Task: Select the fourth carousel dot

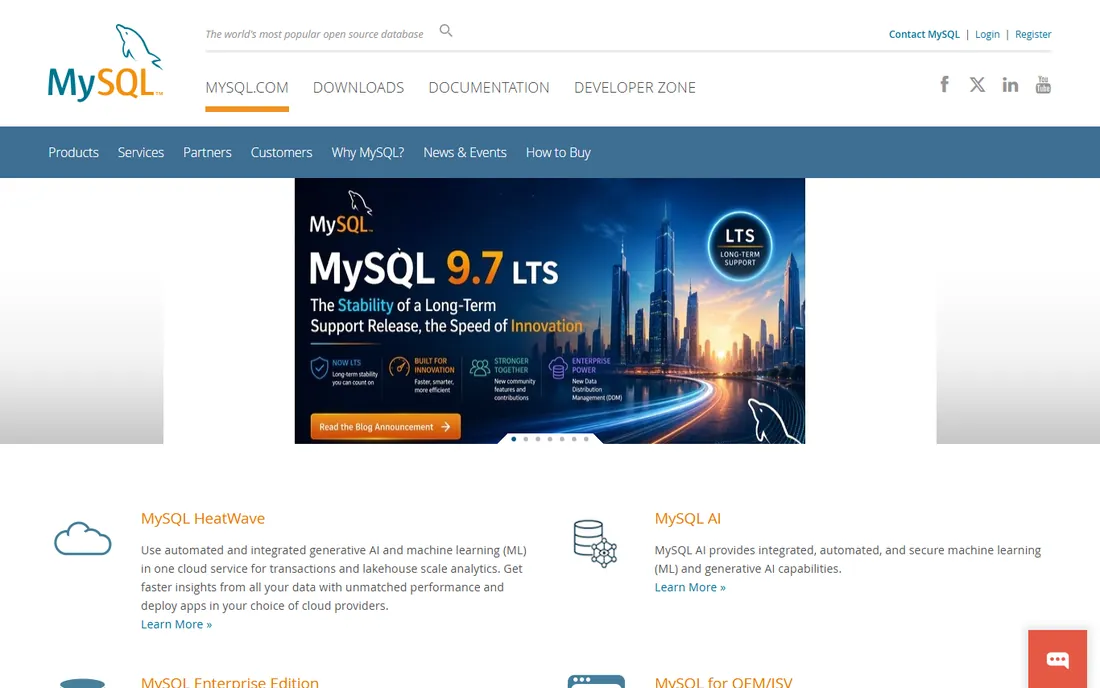Action: 550,439
